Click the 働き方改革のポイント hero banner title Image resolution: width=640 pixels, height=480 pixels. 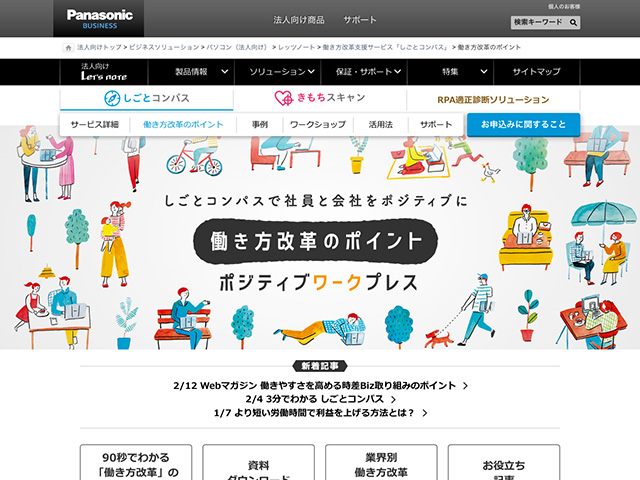tap(316, 241)
